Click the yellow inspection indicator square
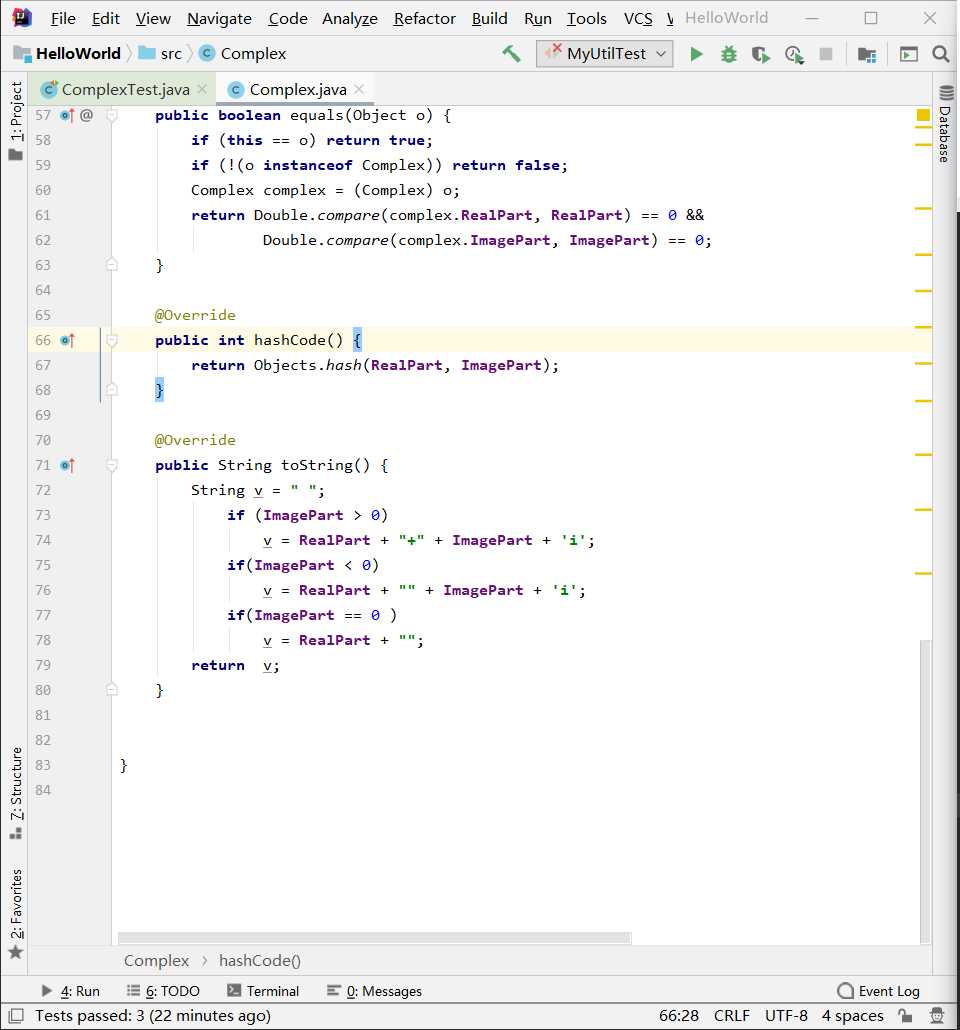This screenshot has width=960, height=1030. (923, 116)
